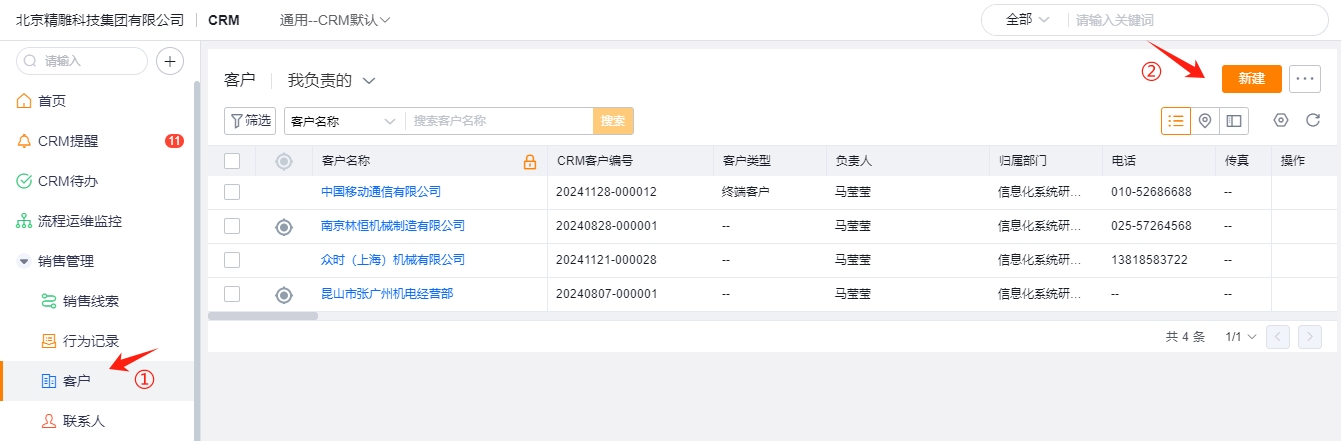Click phone number 010-52686688
This screenshot has height=441, width=1341.
(1151, 192)
